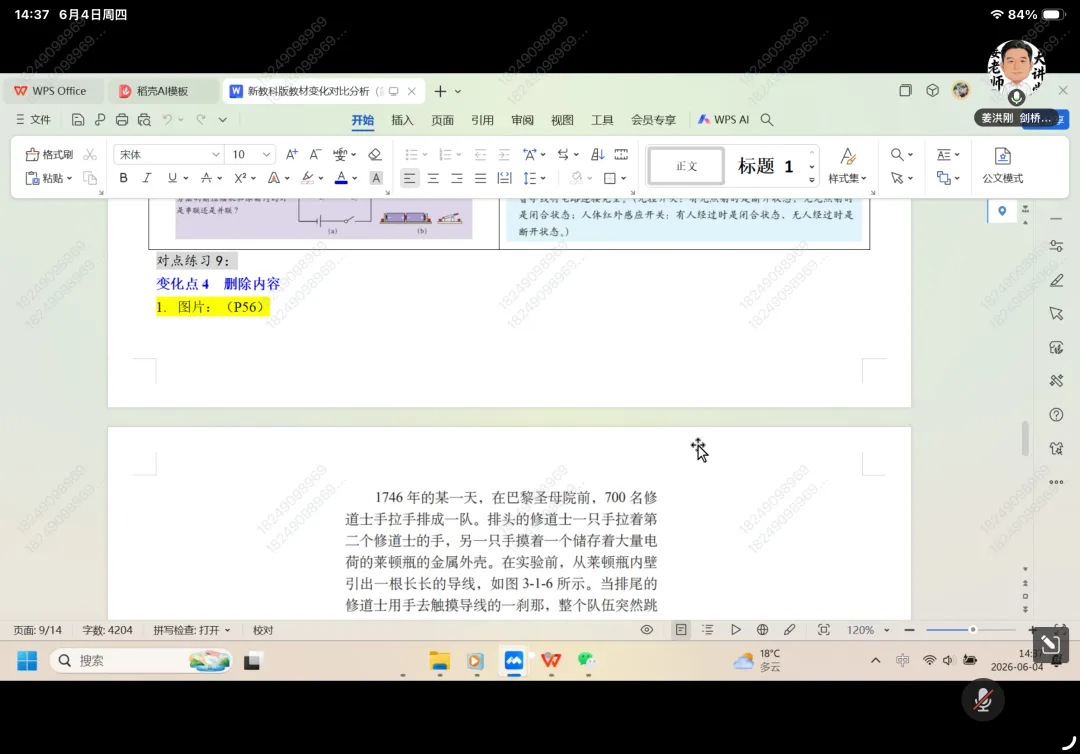Open the Insert (插入) ribbon tab
Screen dimensions: 1080x754
coord(402,120)
